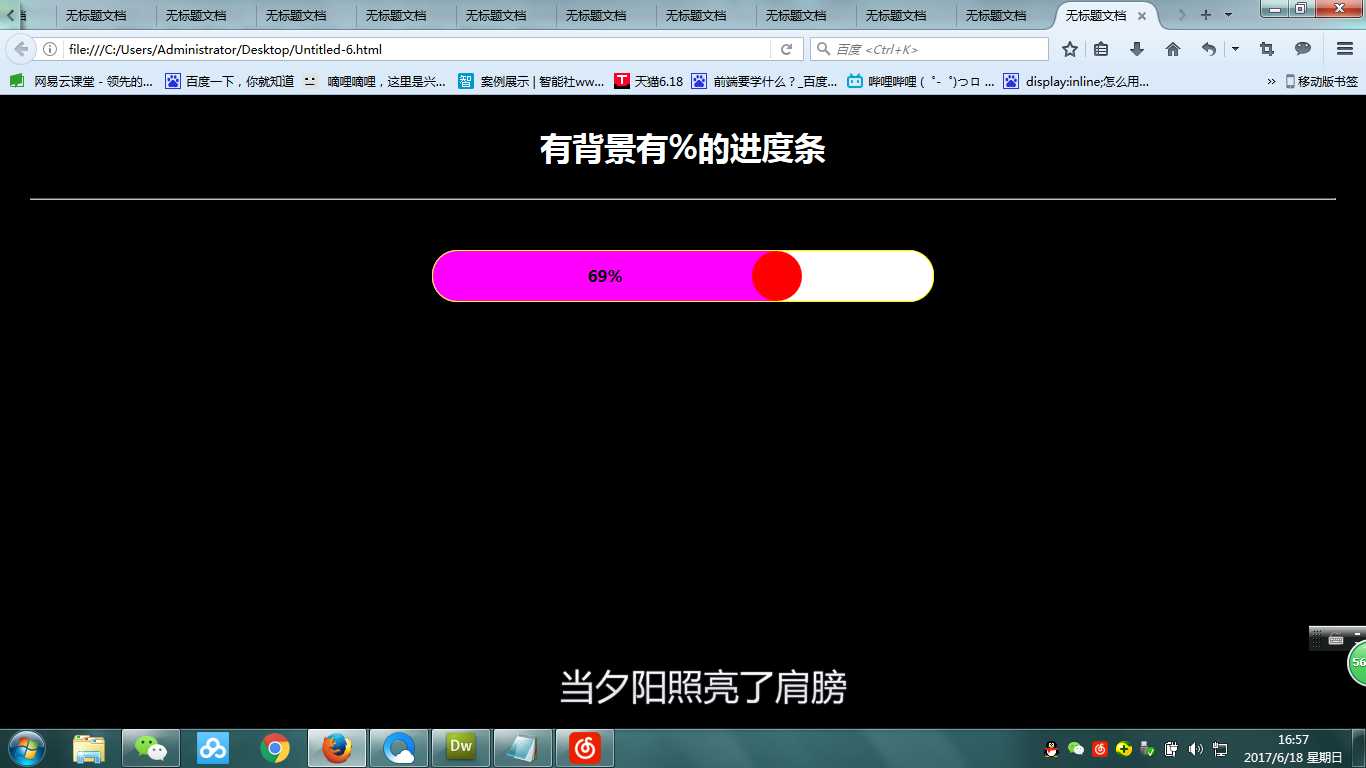Viewport: 1366px width, 768px height.
Task: Launch Google Chrome from taskbar
Action: point(275,748)
